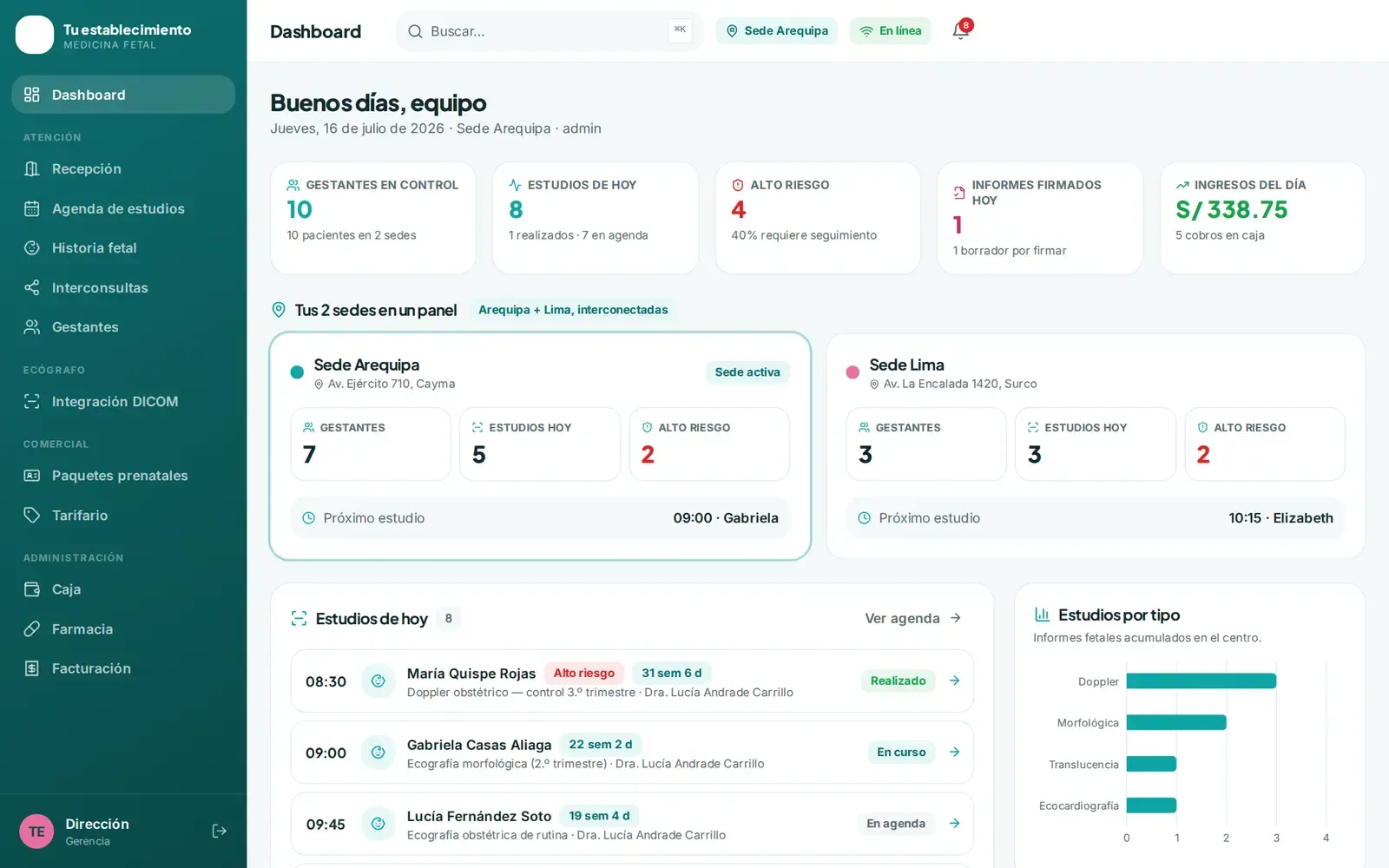Click the En agenda status badge

click(896, 823)
